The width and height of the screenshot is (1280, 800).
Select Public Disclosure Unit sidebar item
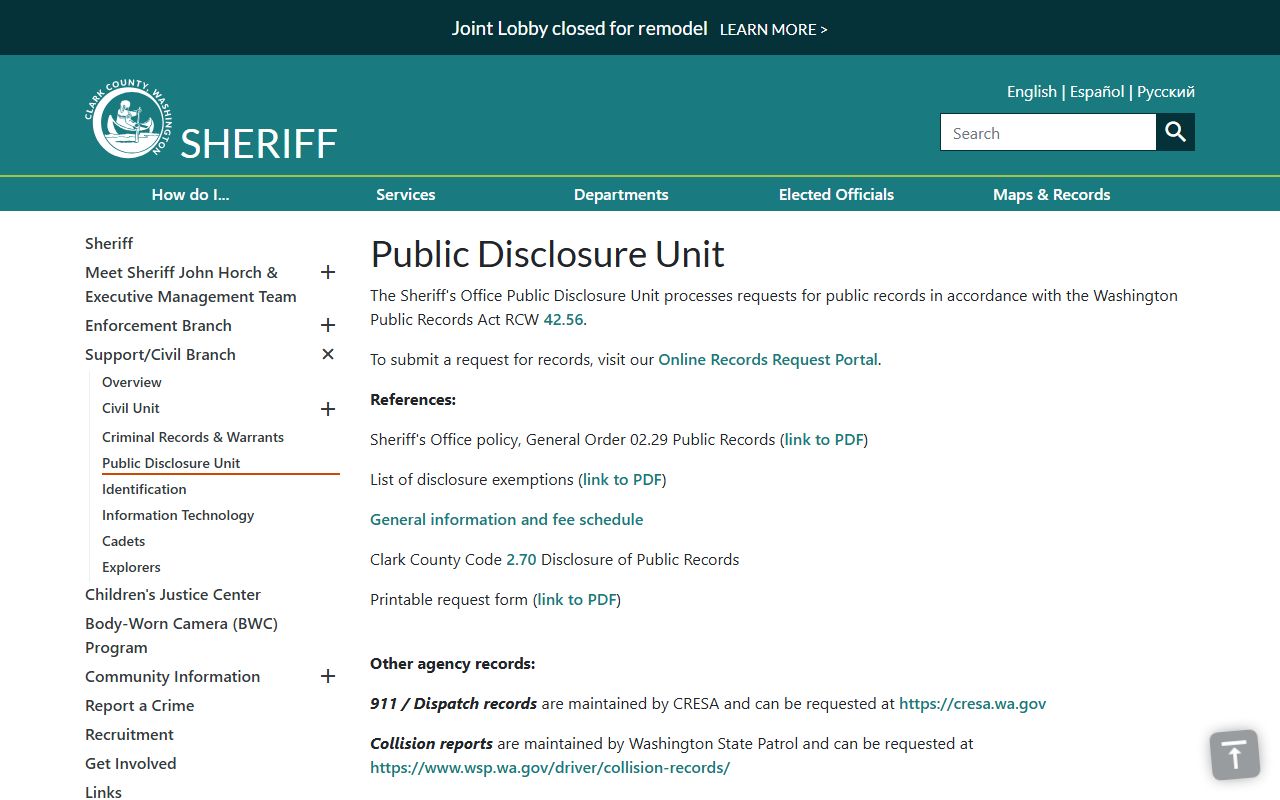(x=171, y=463)
